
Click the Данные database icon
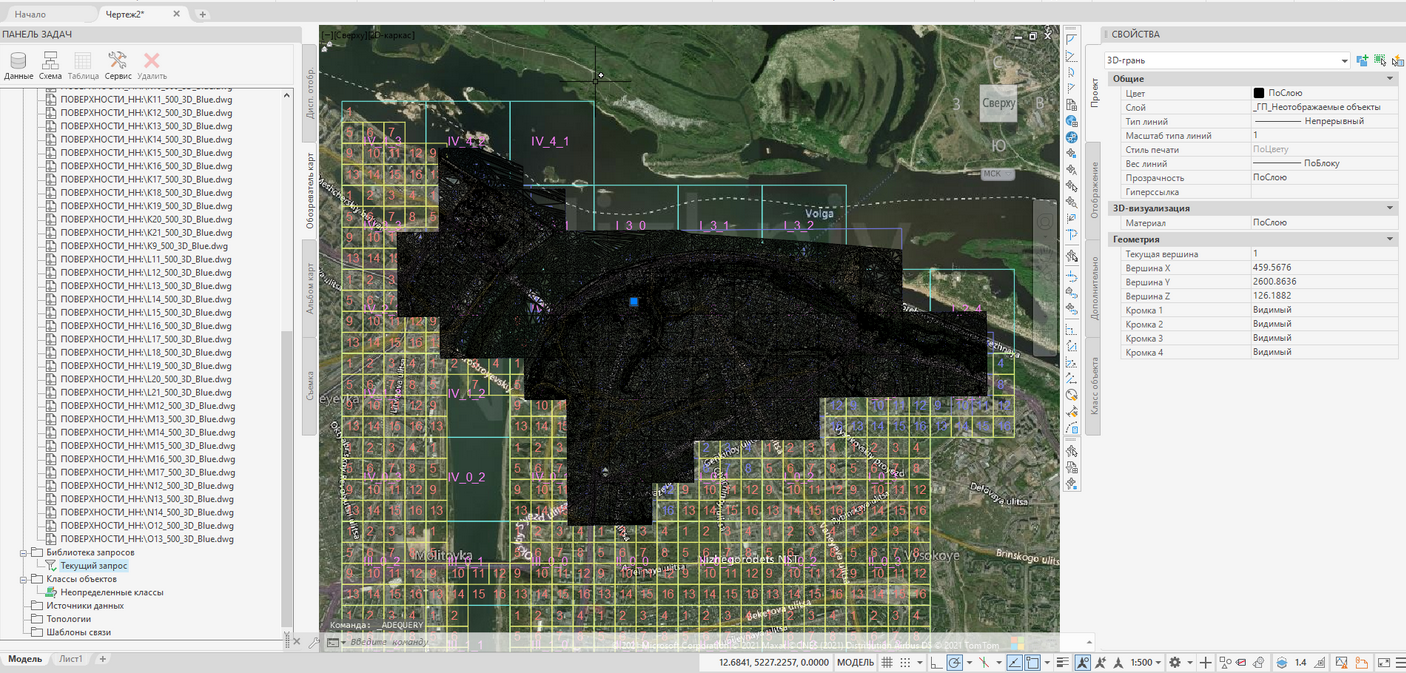pos(18,61)
